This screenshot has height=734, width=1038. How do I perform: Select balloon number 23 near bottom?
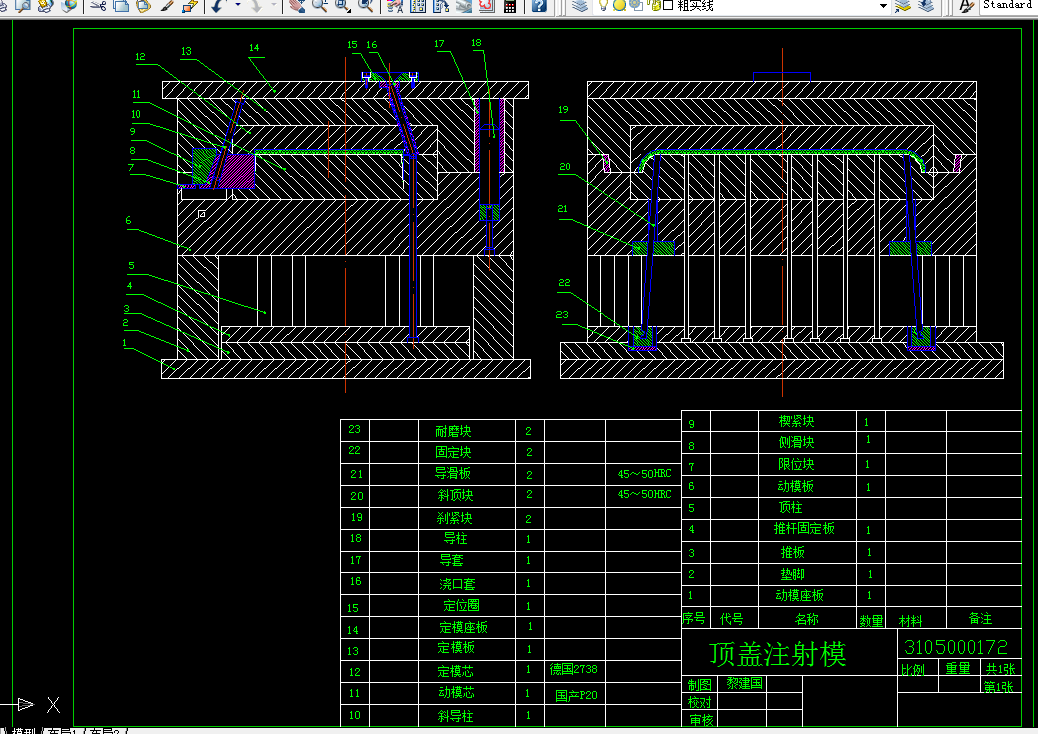pyautogui.click(x=562, y=315)
